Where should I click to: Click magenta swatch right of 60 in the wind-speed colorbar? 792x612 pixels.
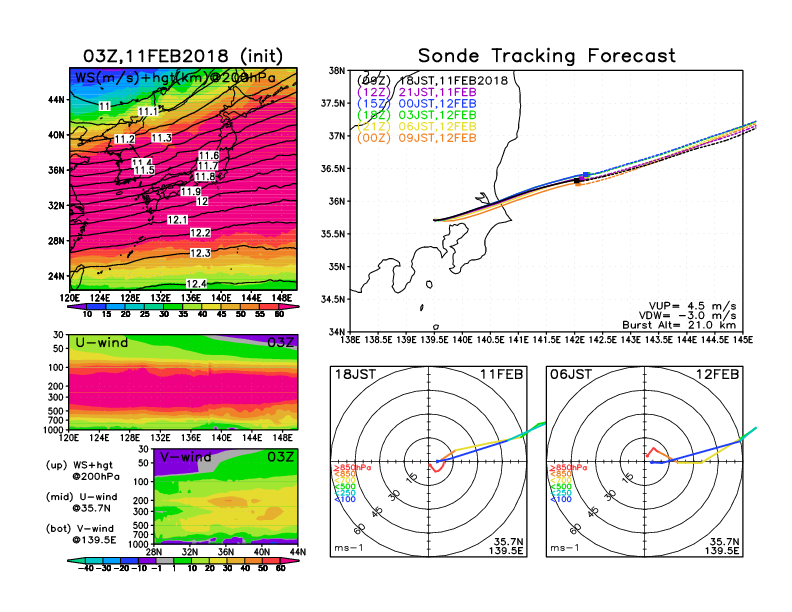pos(289,307)
